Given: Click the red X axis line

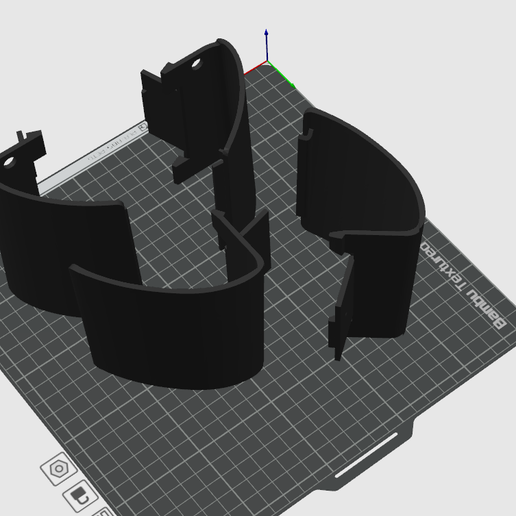Looking at the screenshot, I should tap(255, 68).
